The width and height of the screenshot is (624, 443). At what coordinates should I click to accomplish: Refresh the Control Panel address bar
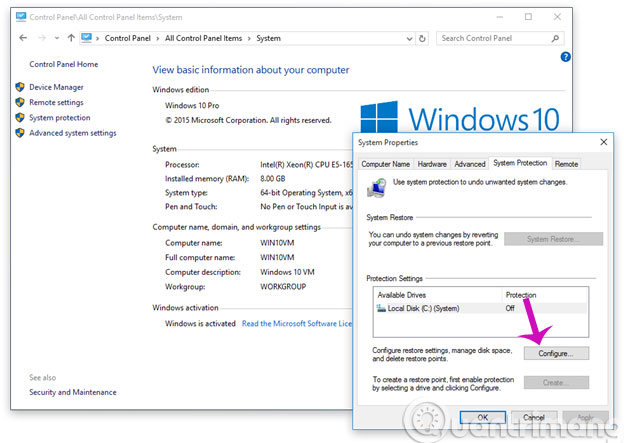point(422,38)
